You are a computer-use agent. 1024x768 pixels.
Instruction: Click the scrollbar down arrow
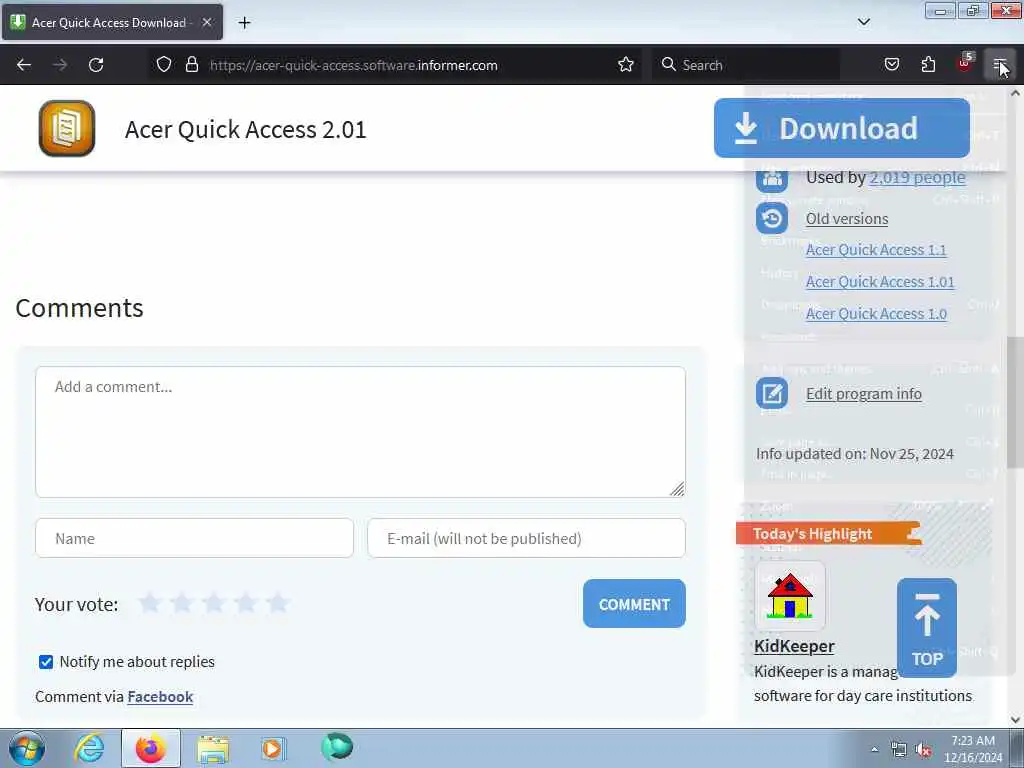(1015, 720)
